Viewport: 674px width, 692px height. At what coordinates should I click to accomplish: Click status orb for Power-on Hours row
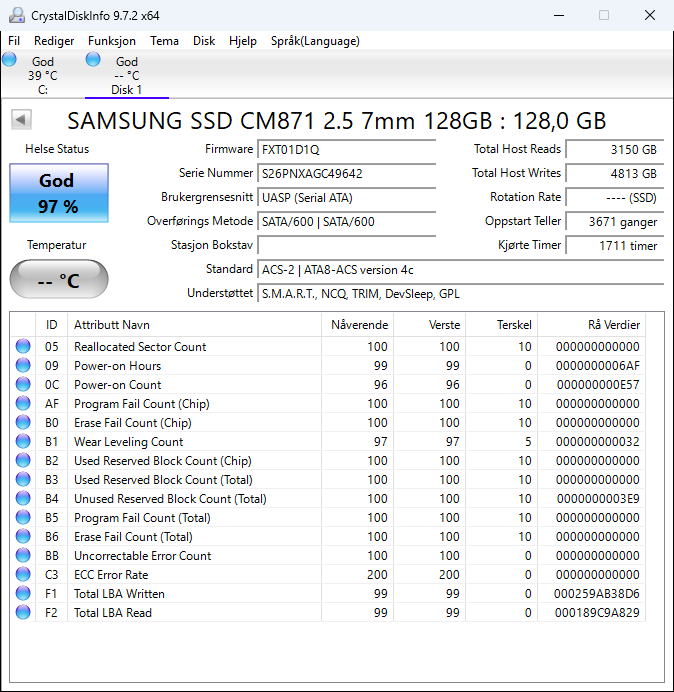coord(23,365)
